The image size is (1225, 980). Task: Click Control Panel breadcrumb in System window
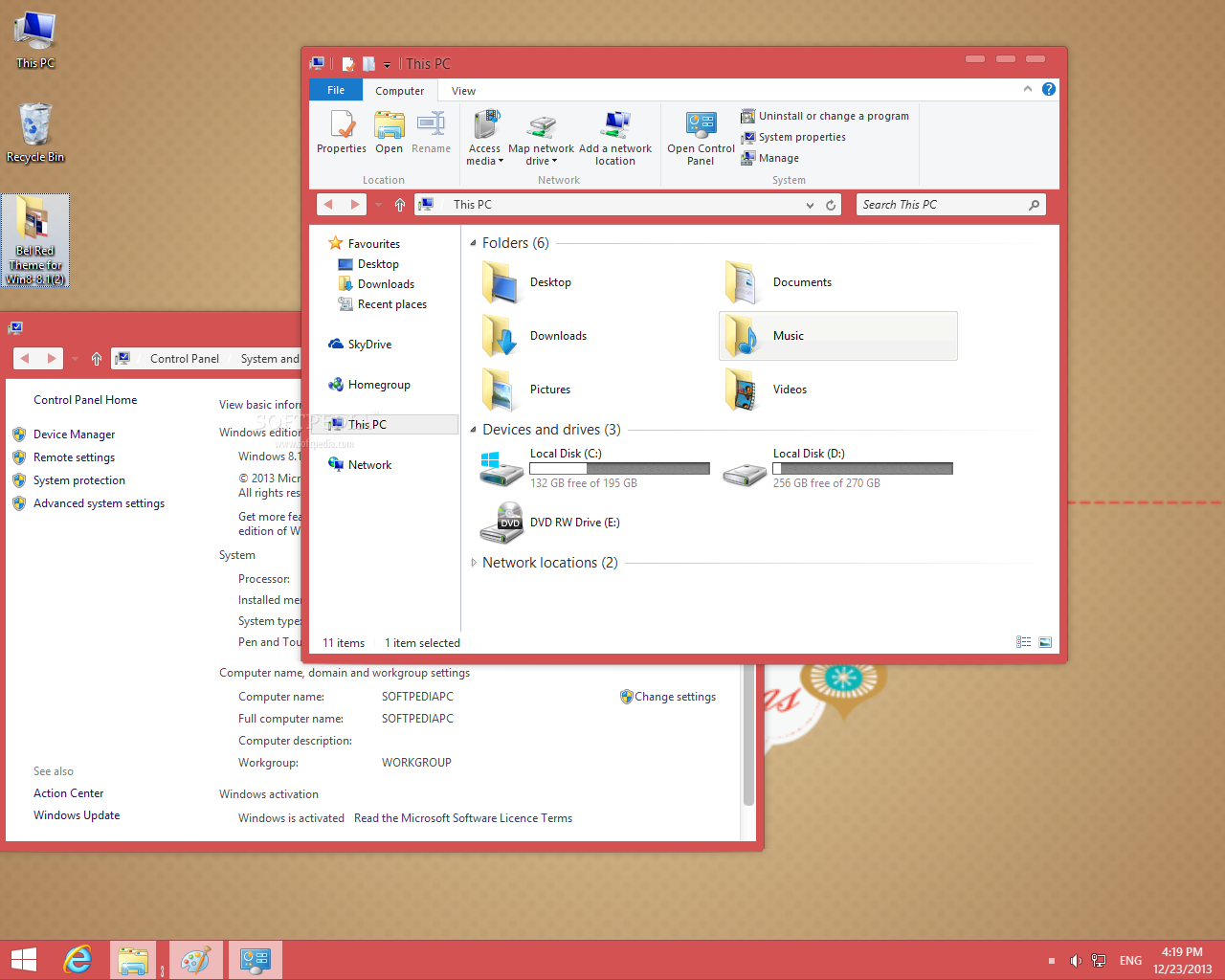(185, 359)
